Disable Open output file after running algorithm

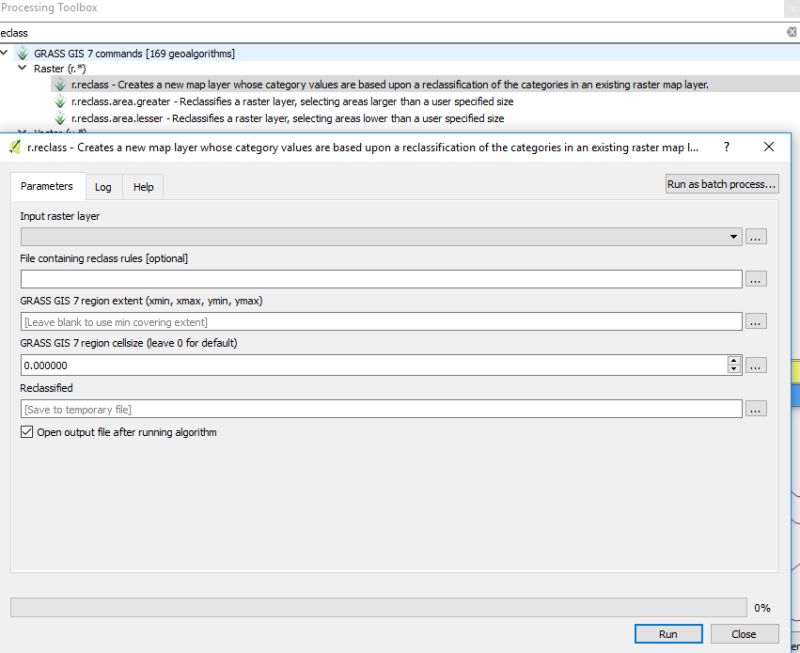point(25,432)
